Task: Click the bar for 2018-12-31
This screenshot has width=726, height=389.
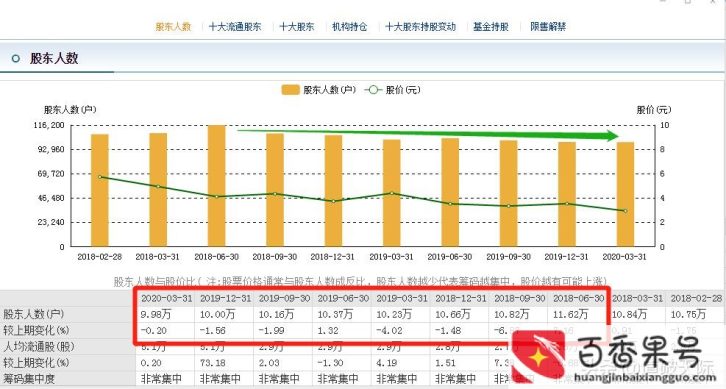Action: coord(333,191)
